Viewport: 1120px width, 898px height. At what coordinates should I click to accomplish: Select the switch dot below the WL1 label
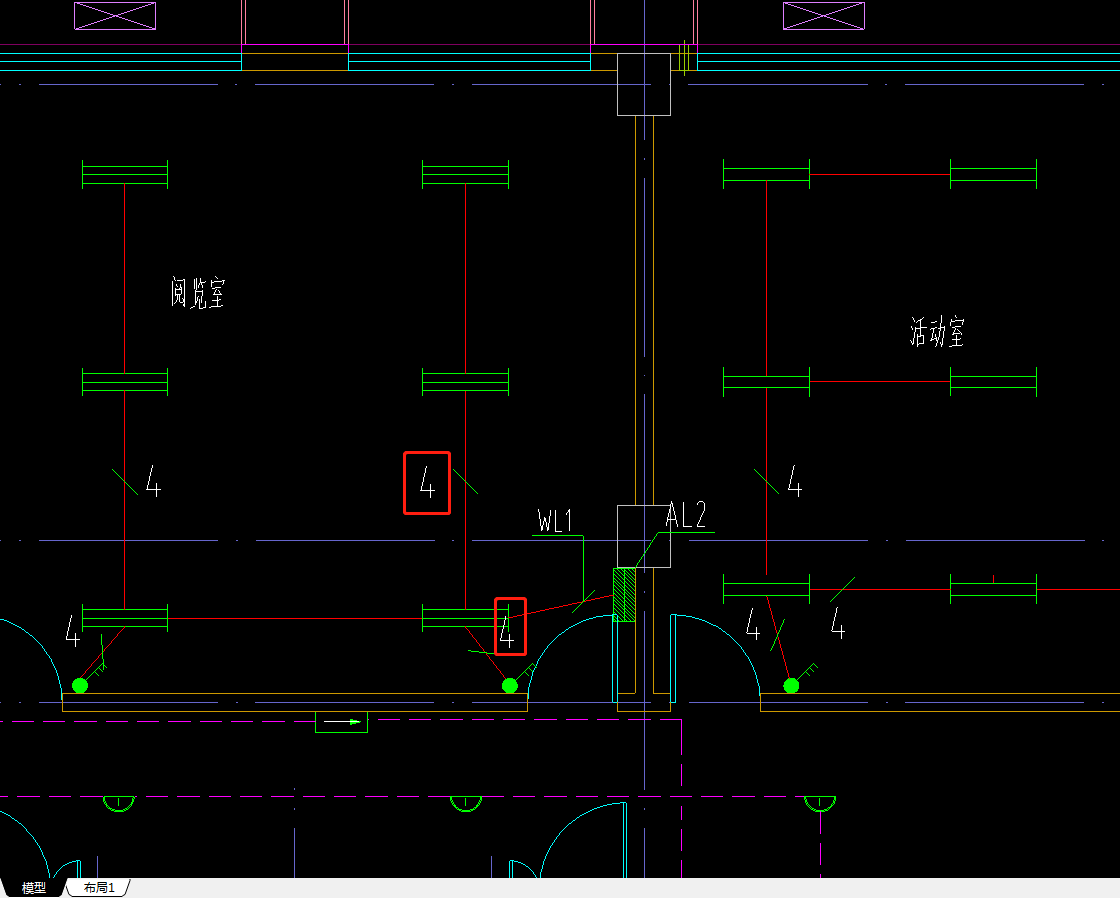(510, 686)
